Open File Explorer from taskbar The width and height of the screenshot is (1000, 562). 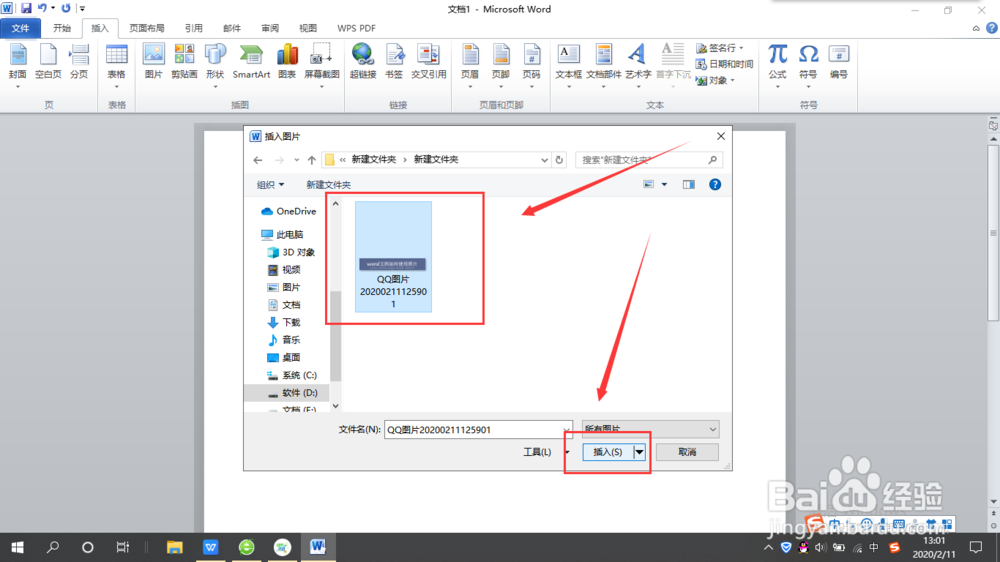(x=174, y=547)
